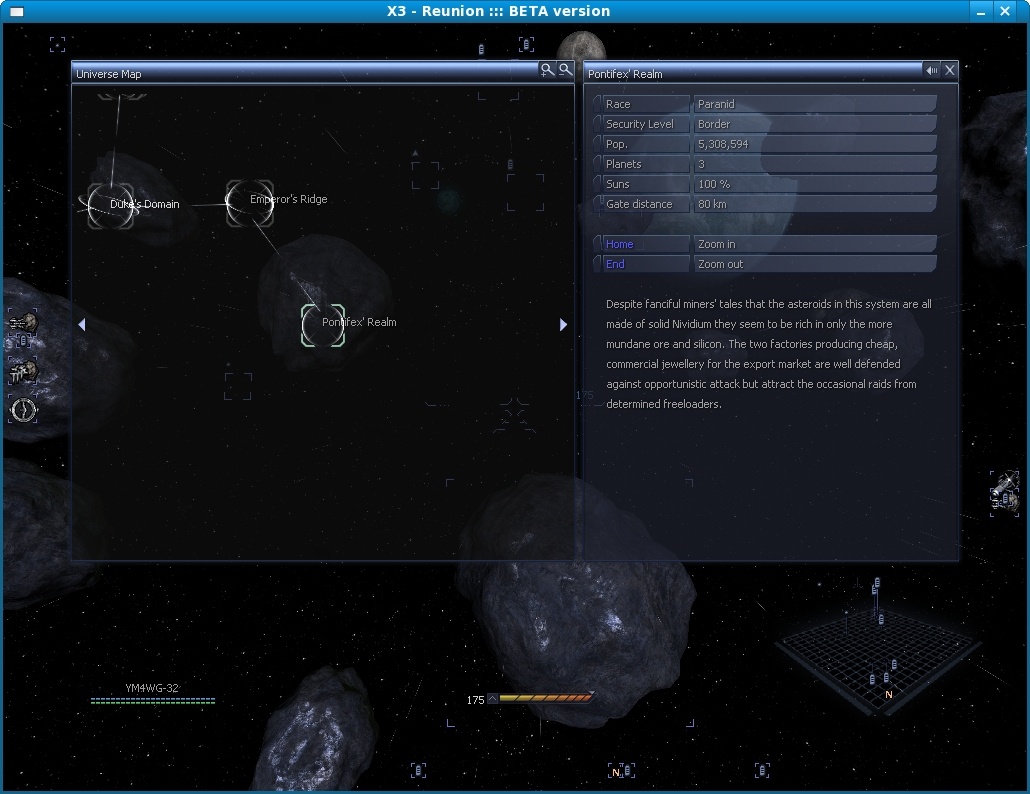Click the Planets value 3
The image size is (1030, 794).
click(815, 164)
